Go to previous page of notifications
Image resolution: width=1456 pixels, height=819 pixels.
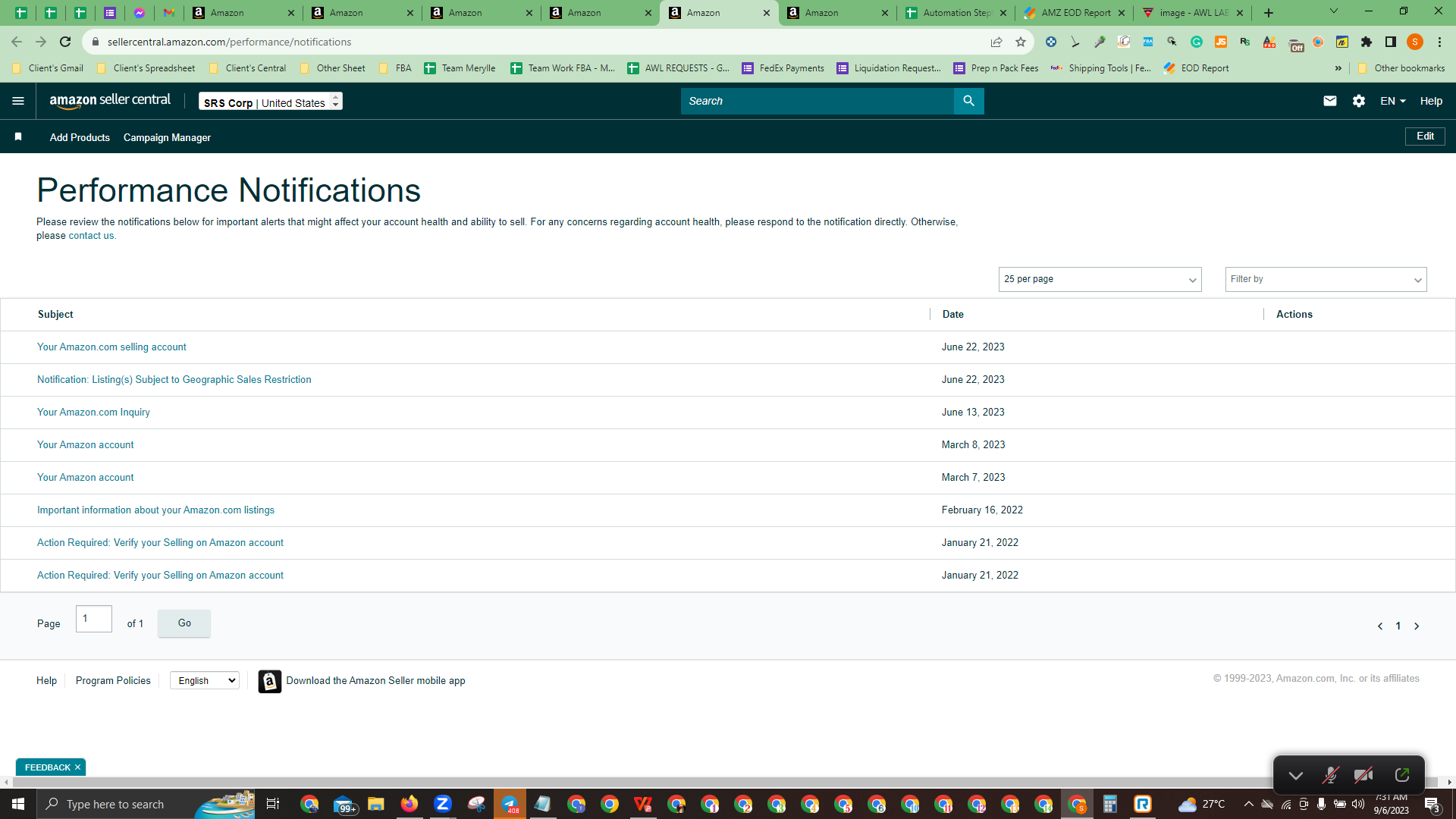coord(1380,626)
